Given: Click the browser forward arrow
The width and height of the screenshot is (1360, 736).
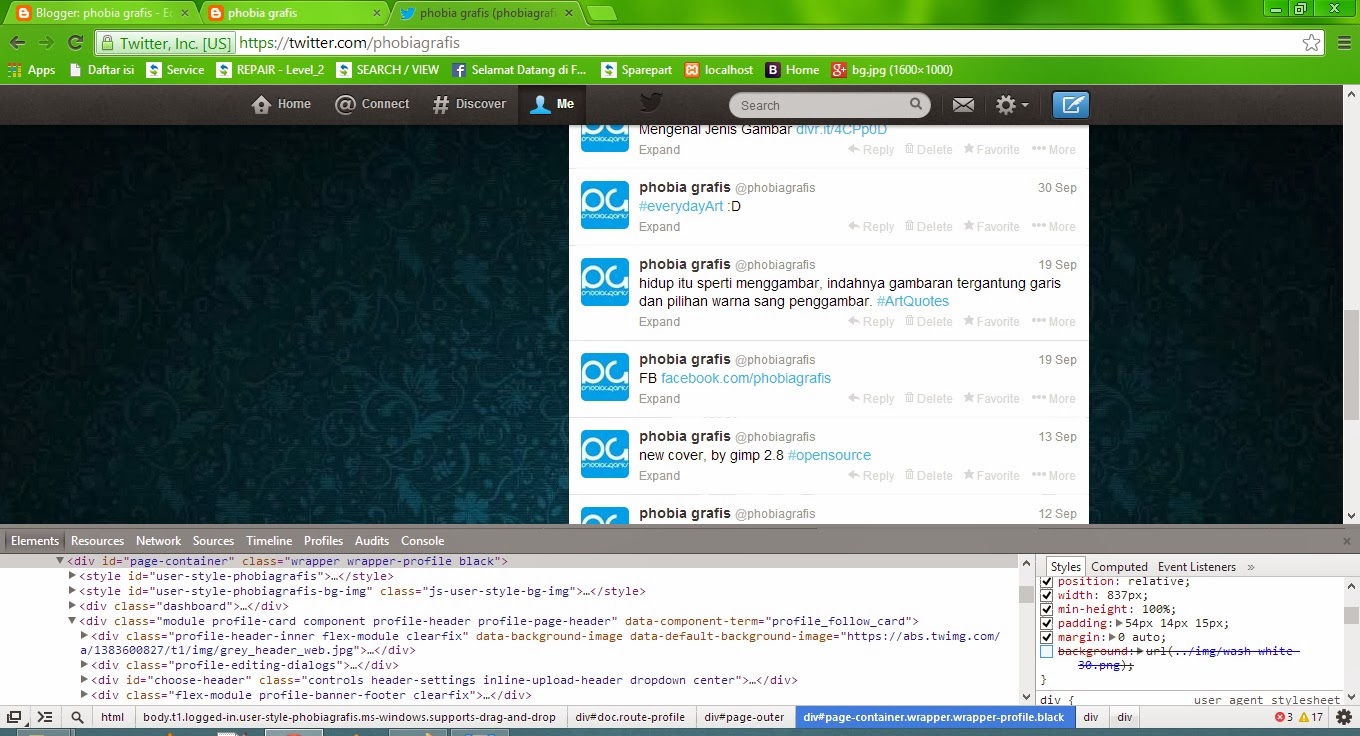Looking at the screenshot, I should coord(46,43).
